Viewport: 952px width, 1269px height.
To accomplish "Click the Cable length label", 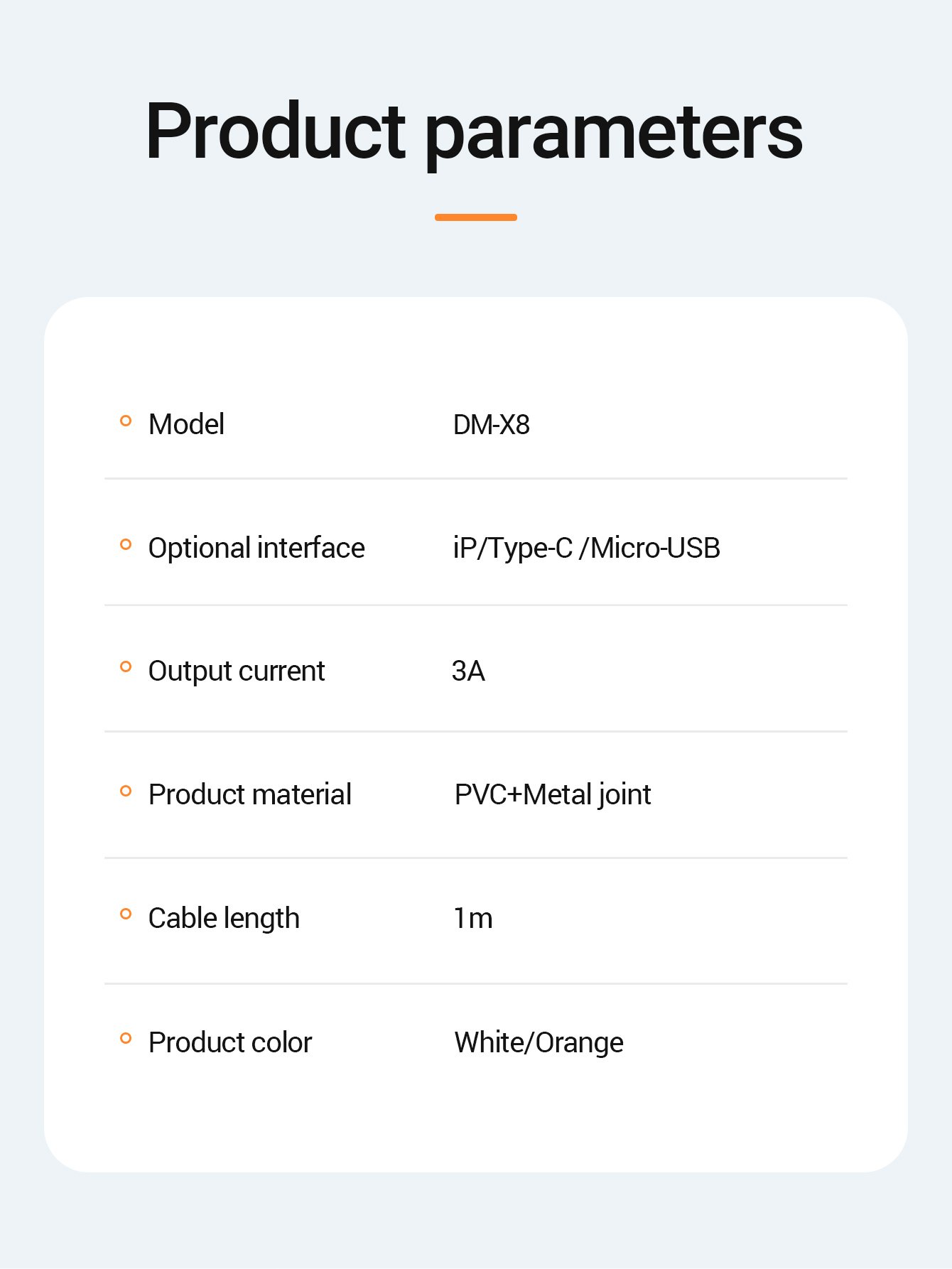I will [x=223, y=919].
